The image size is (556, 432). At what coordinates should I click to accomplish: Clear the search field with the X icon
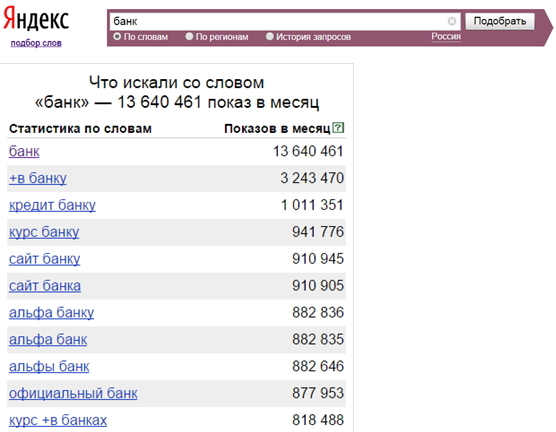[452, 21]
